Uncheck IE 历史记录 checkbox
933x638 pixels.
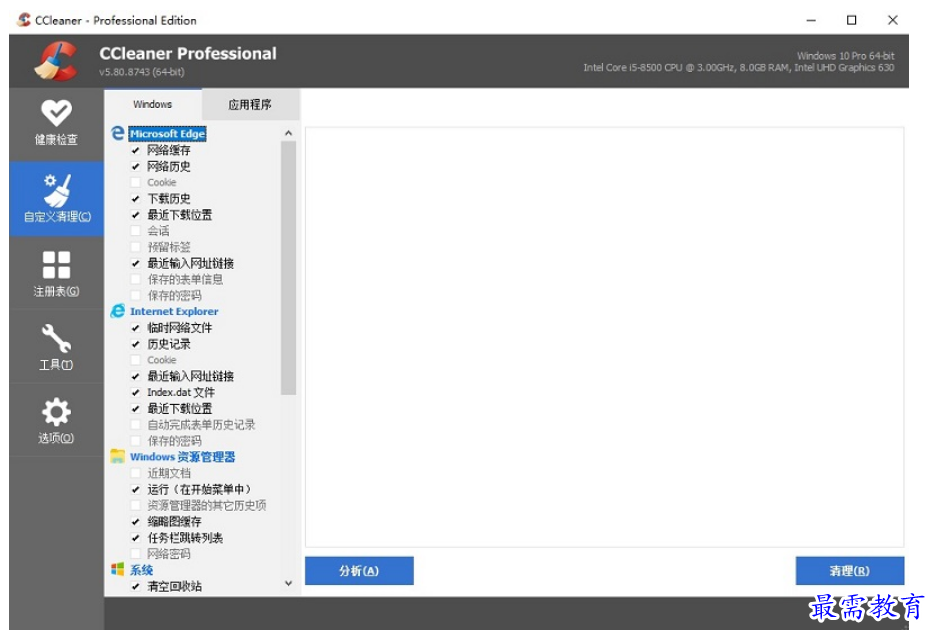click(136, 344)
